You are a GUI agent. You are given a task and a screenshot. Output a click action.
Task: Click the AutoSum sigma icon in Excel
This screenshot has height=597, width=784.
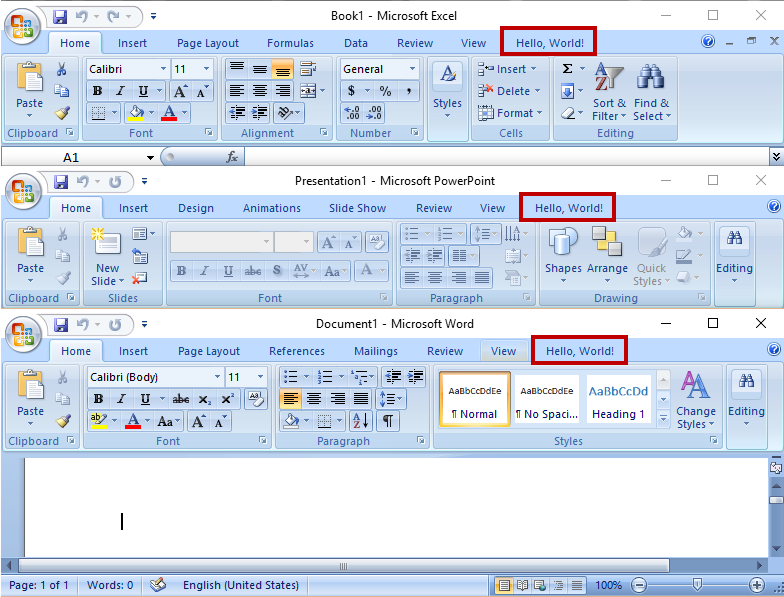[x=567, y=68]
